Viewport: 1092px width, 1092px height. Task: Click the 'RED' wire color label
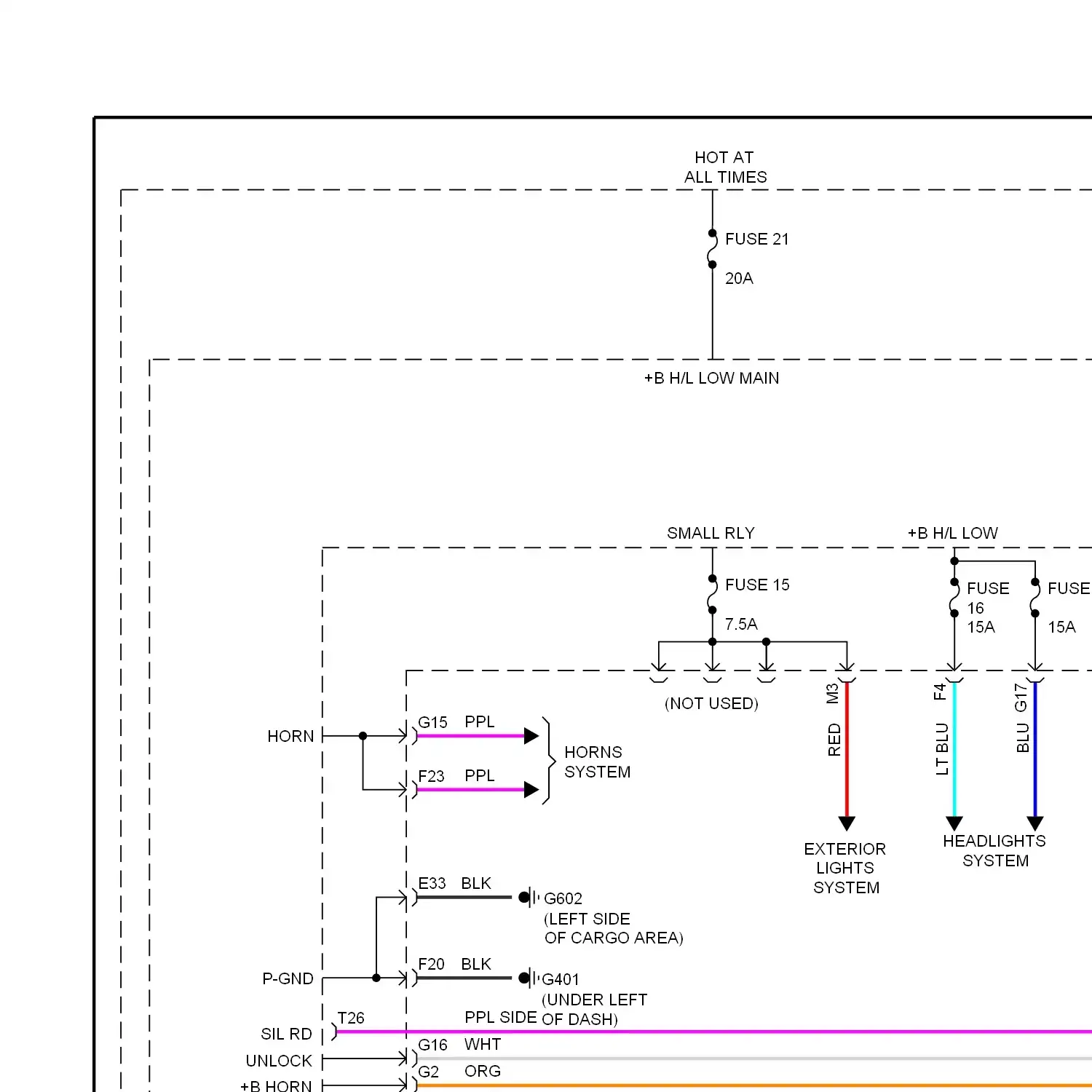pos(834,740)
